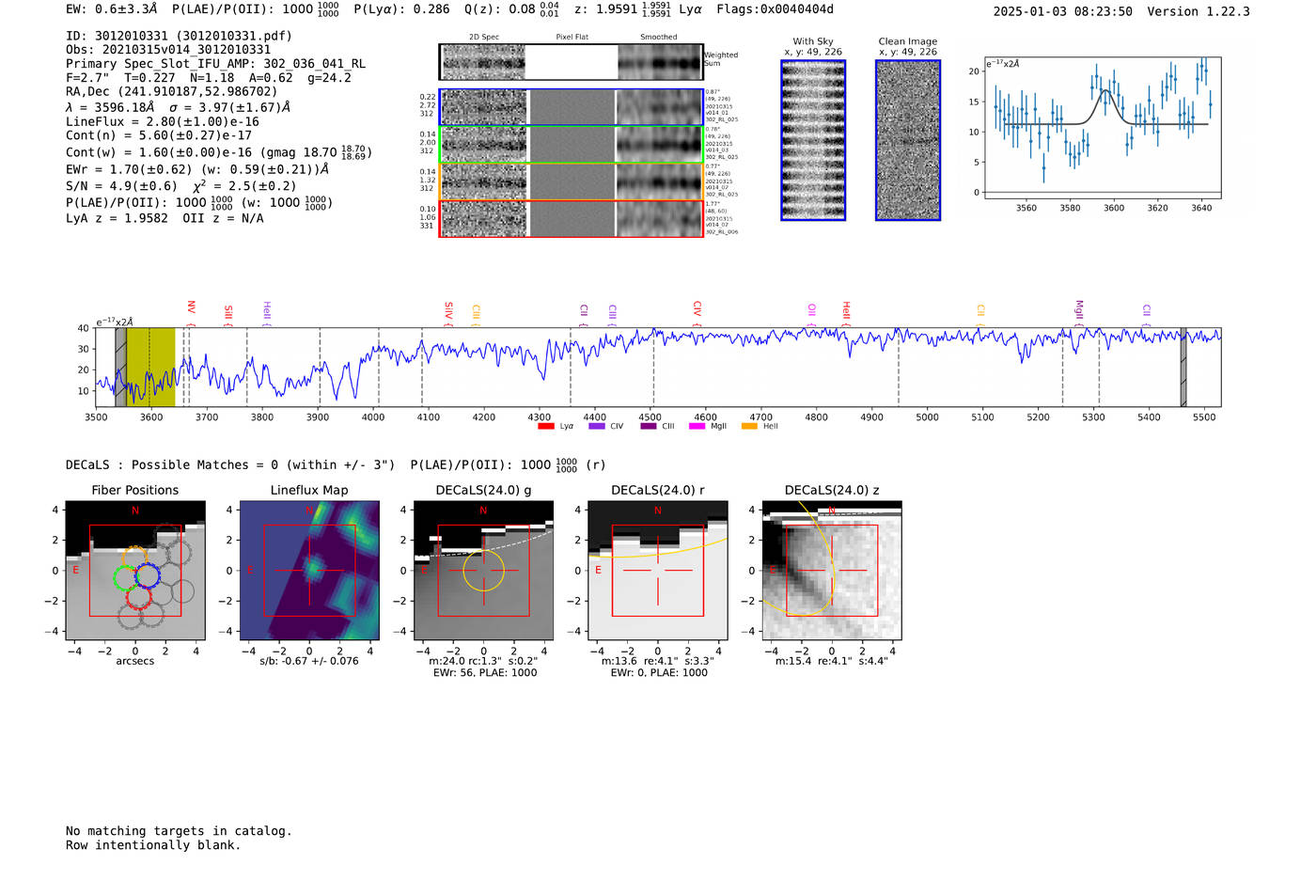The height and width of the screenshot is (896, 1316).
Task: Open the DECaLS(24.0) z image
Action: (832, 570)
